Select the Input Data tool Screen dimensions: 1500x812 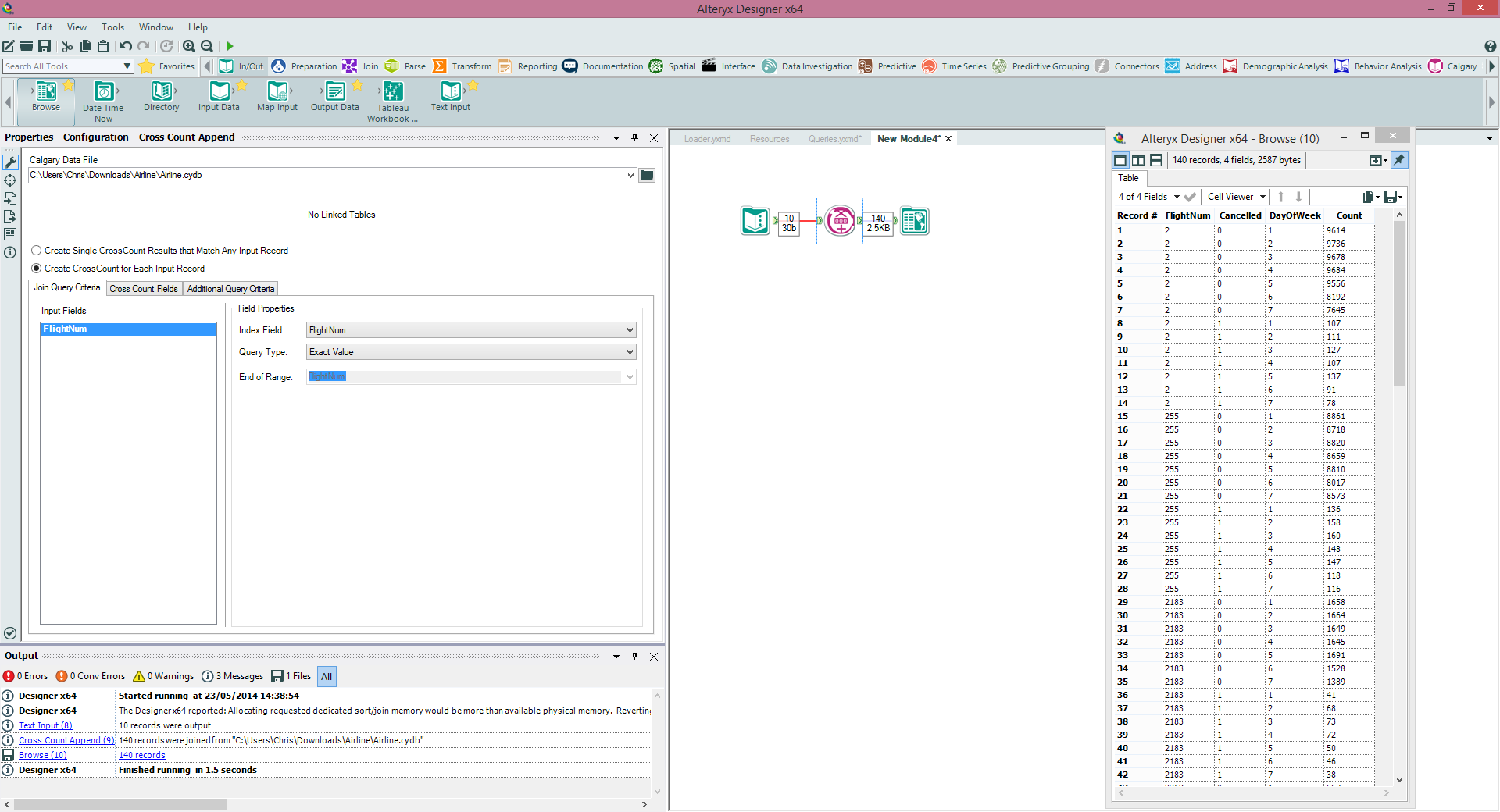219,97
